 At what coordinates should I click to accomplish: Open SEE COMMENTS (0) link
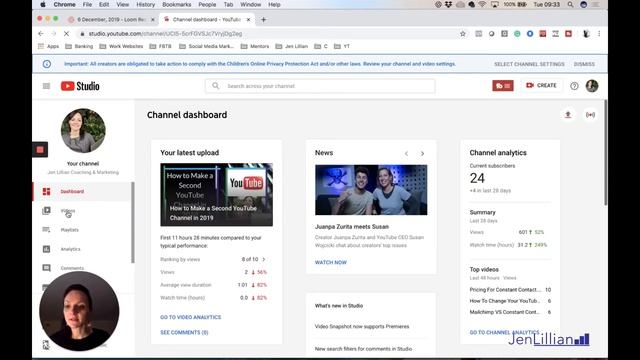click(184, 333)
